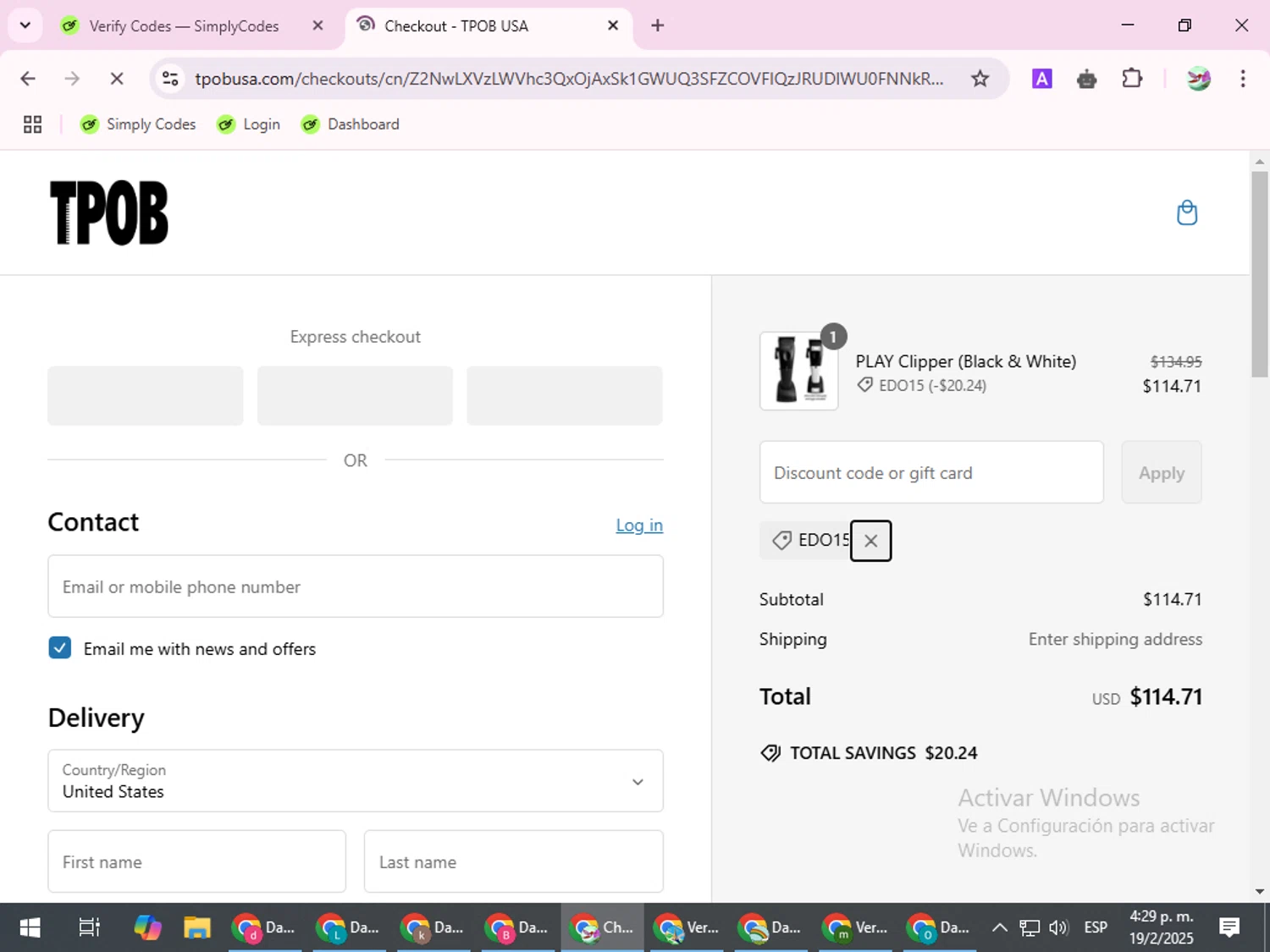1270x952 pixels.
Task: Focus the Email or mobile phone field
Action: pos(356,586)
